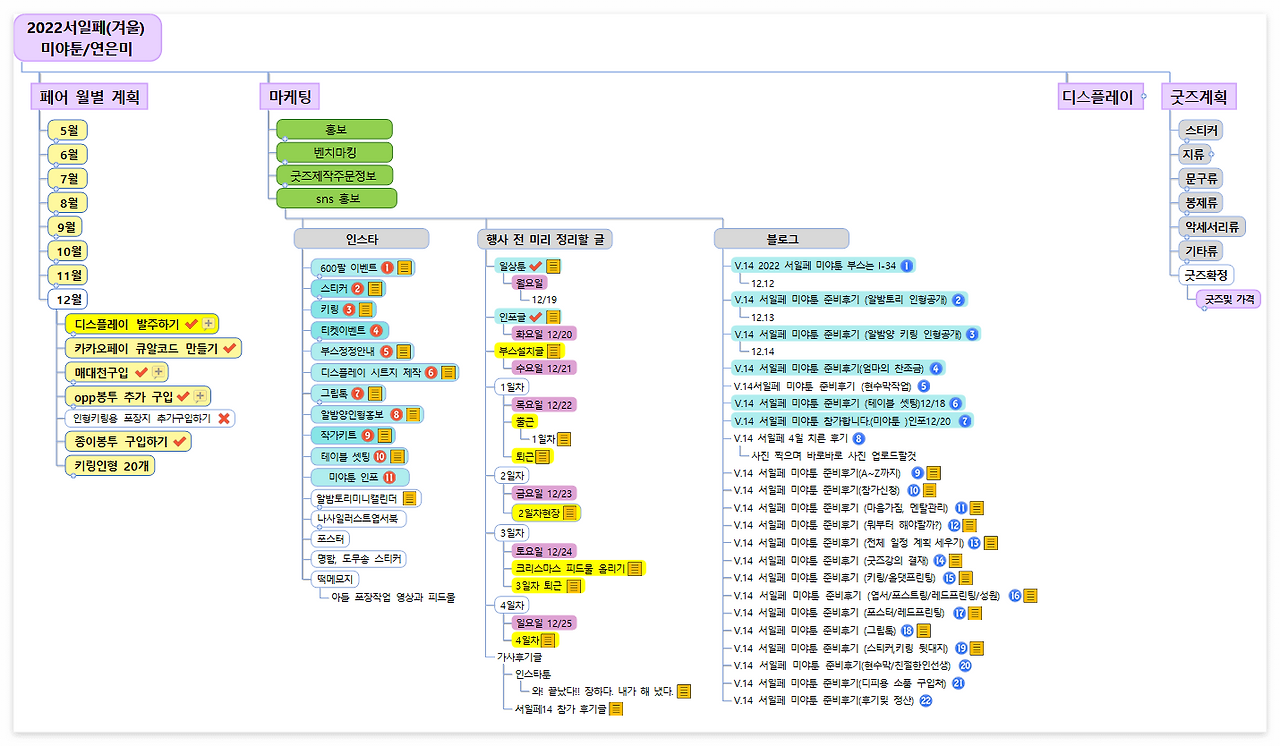
Task: Toggle the checkmark on 디스플레이 발주하기
Action: tap(192, 324)
